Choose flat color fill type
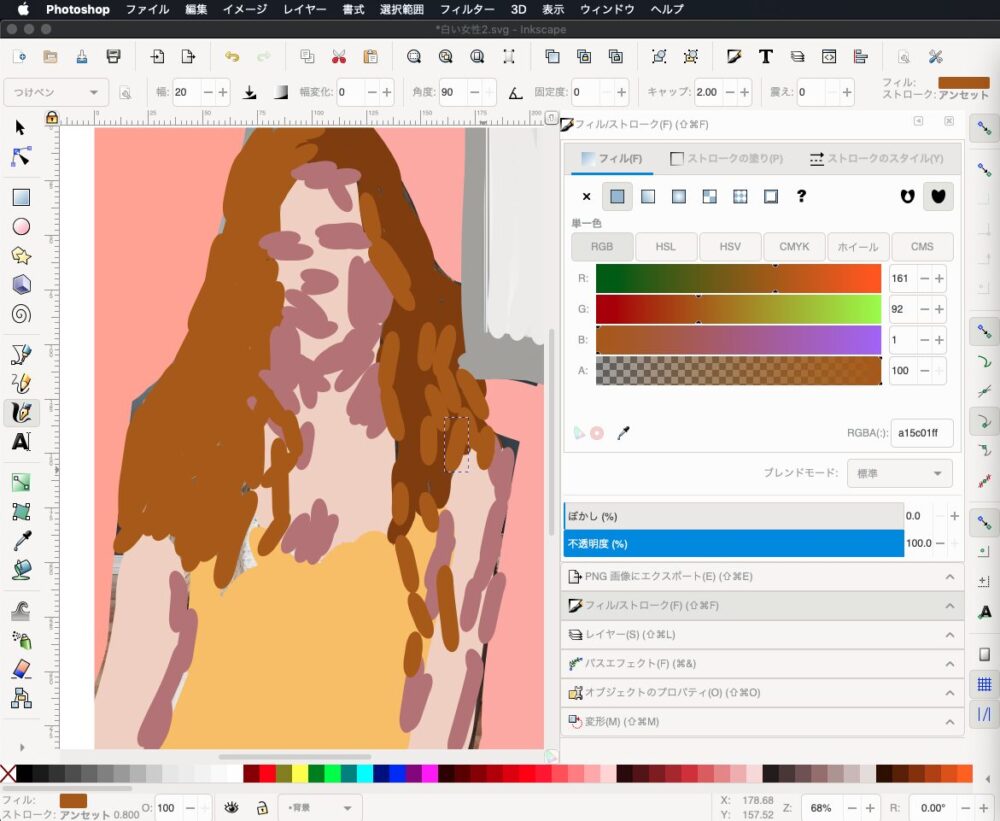1000x821 pixels. click(617, 197)
